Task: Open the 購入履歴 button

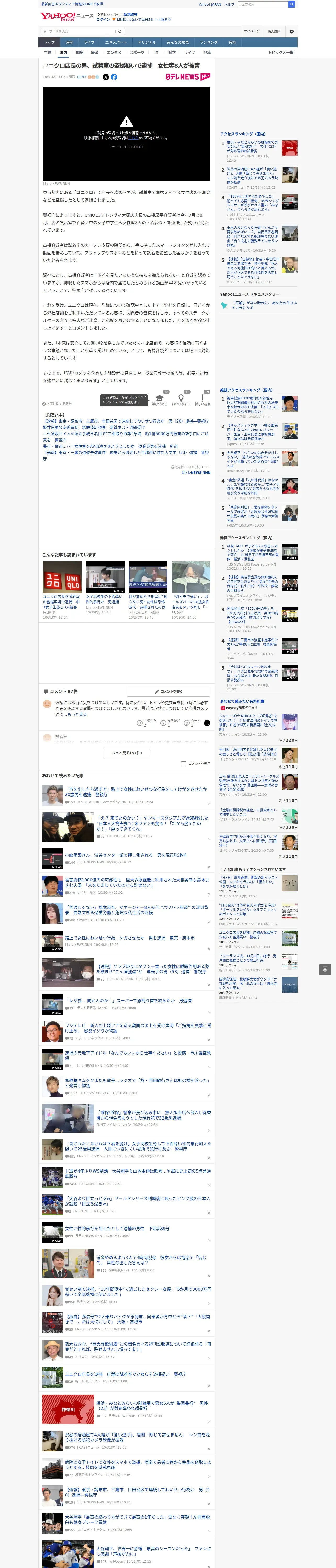Action: point(274,32)
